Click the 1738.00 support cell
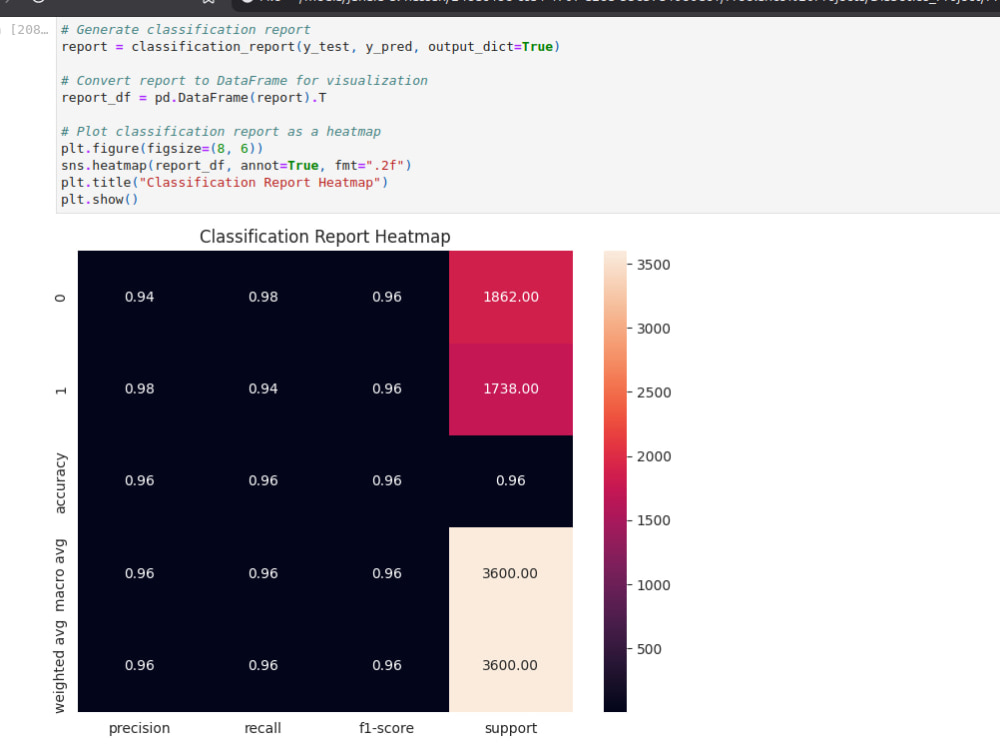 (511, 389)
